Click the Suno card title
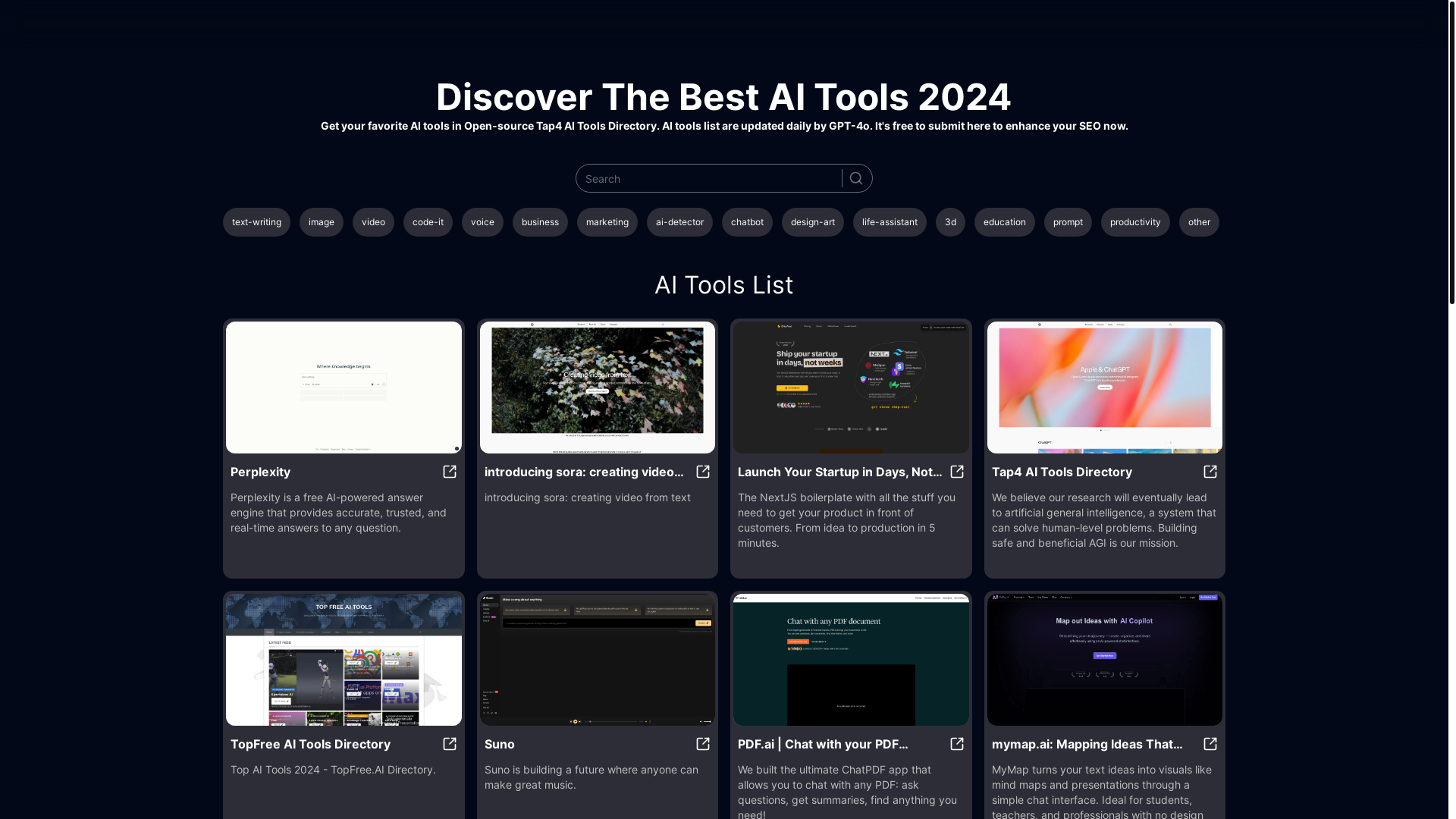 tap(499, 744)
